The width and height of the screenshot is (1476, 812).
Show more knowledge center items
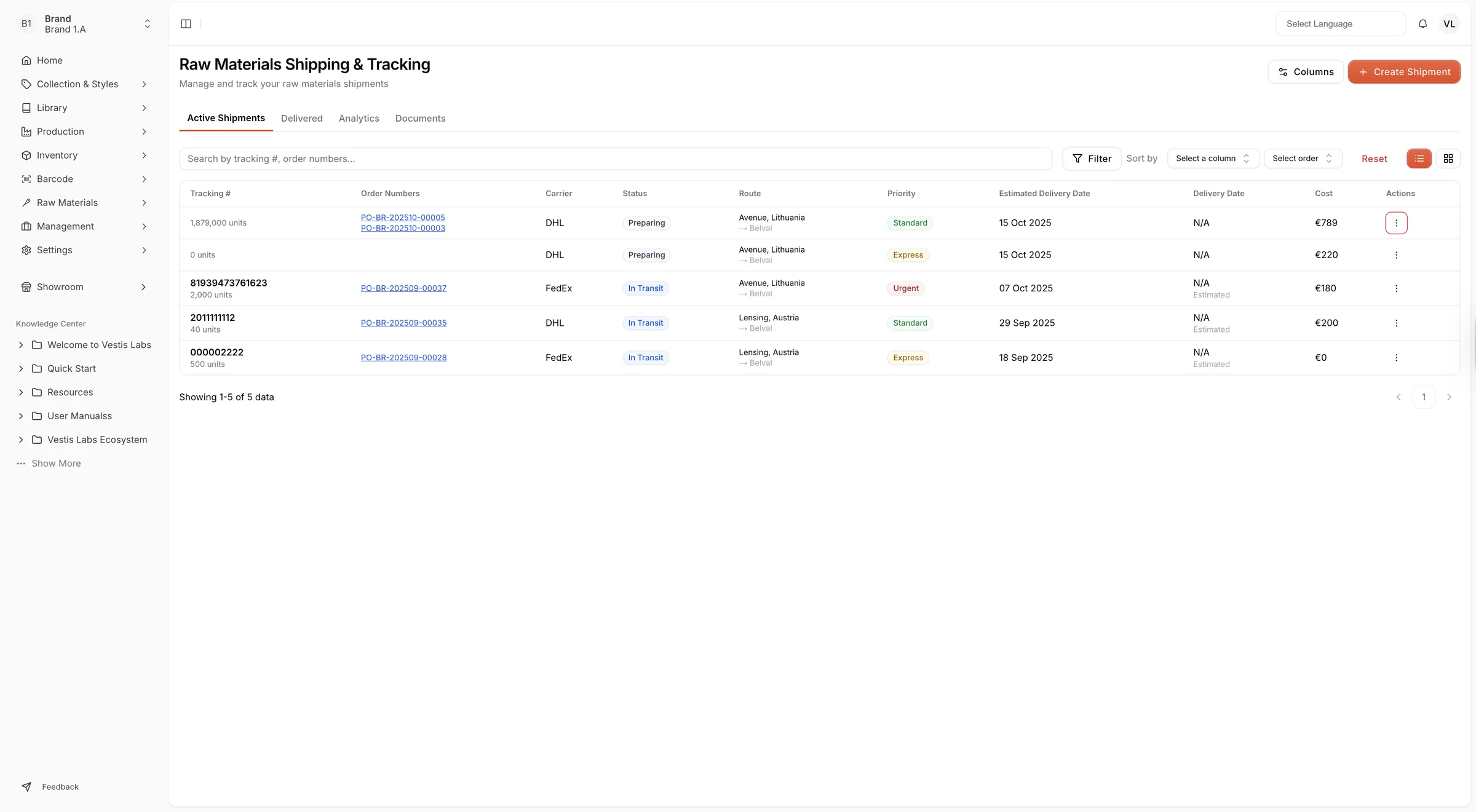(49, 463)
